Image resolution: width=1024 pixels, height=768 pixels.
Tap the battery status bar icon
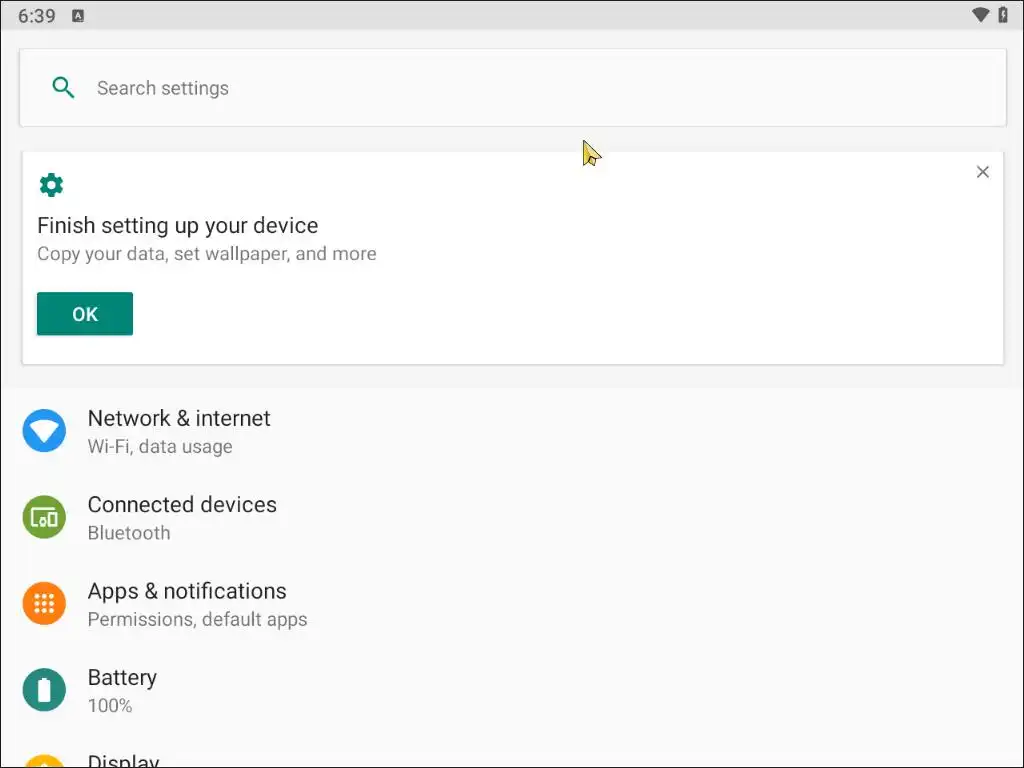[1003, 15]
